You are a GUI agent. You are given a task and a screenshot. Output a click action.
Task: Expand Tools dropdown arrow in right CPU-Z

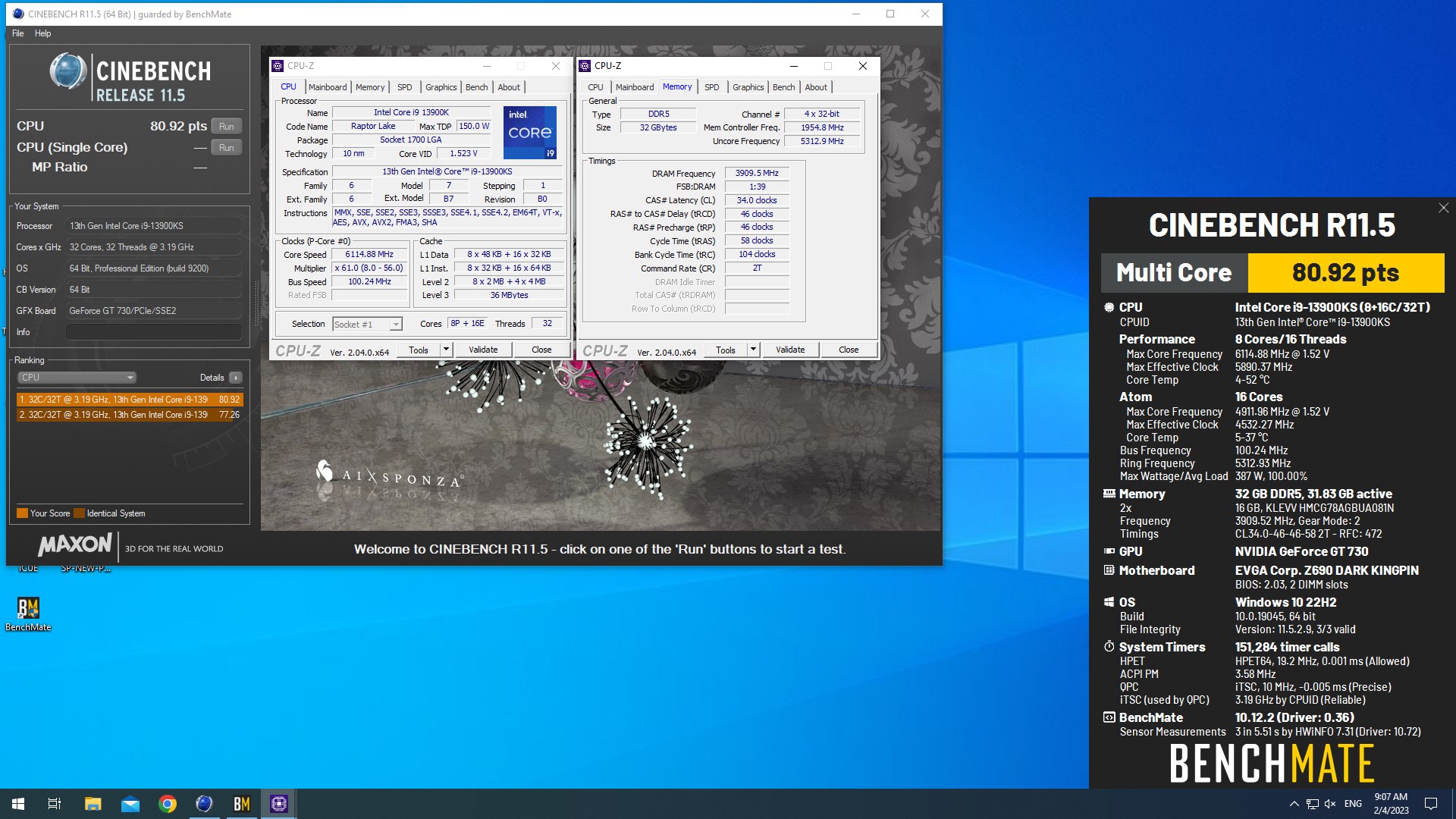pos(753,350)
